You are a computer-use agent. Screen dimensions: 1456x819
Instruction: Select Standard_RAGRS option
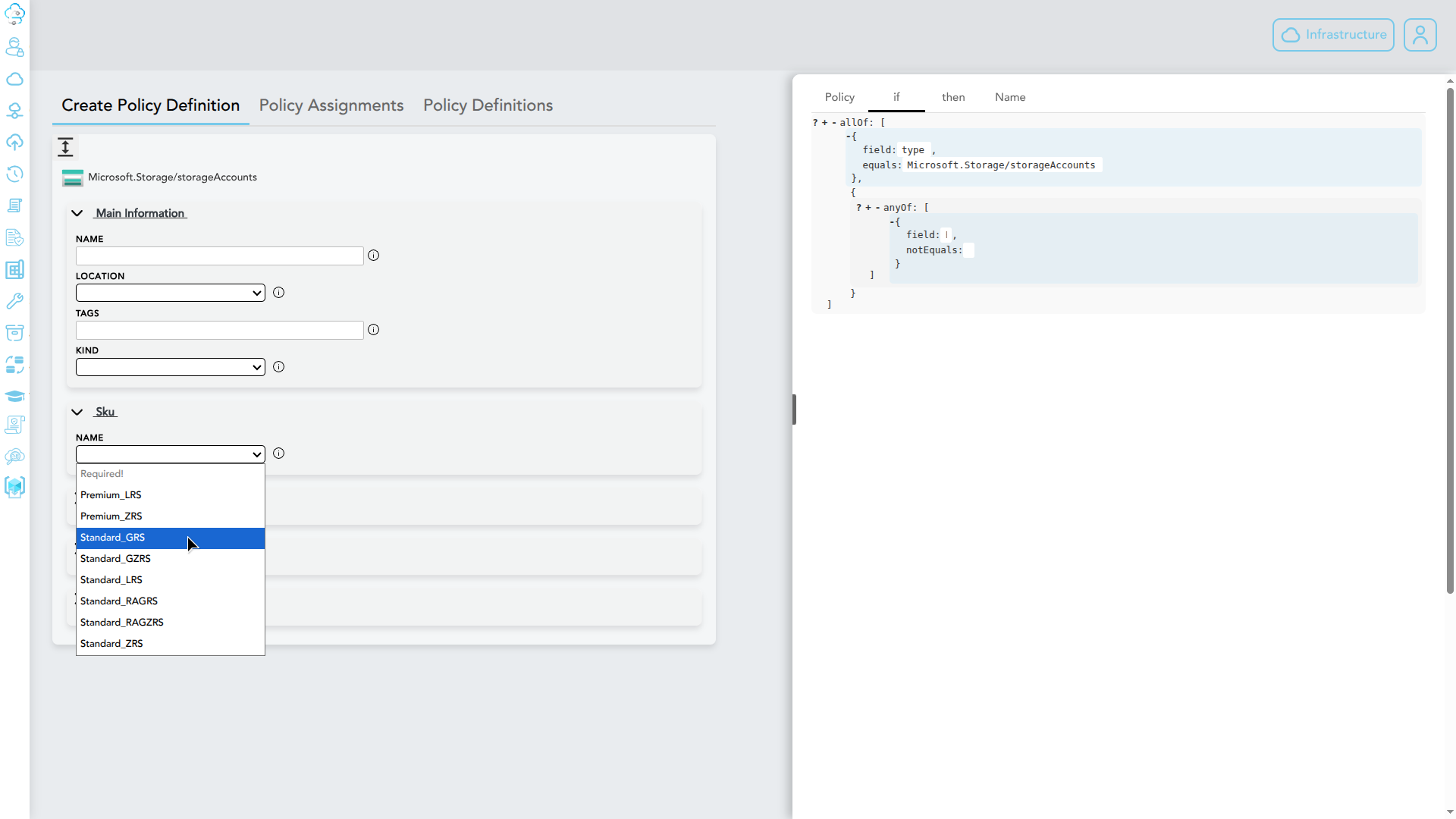171,601
